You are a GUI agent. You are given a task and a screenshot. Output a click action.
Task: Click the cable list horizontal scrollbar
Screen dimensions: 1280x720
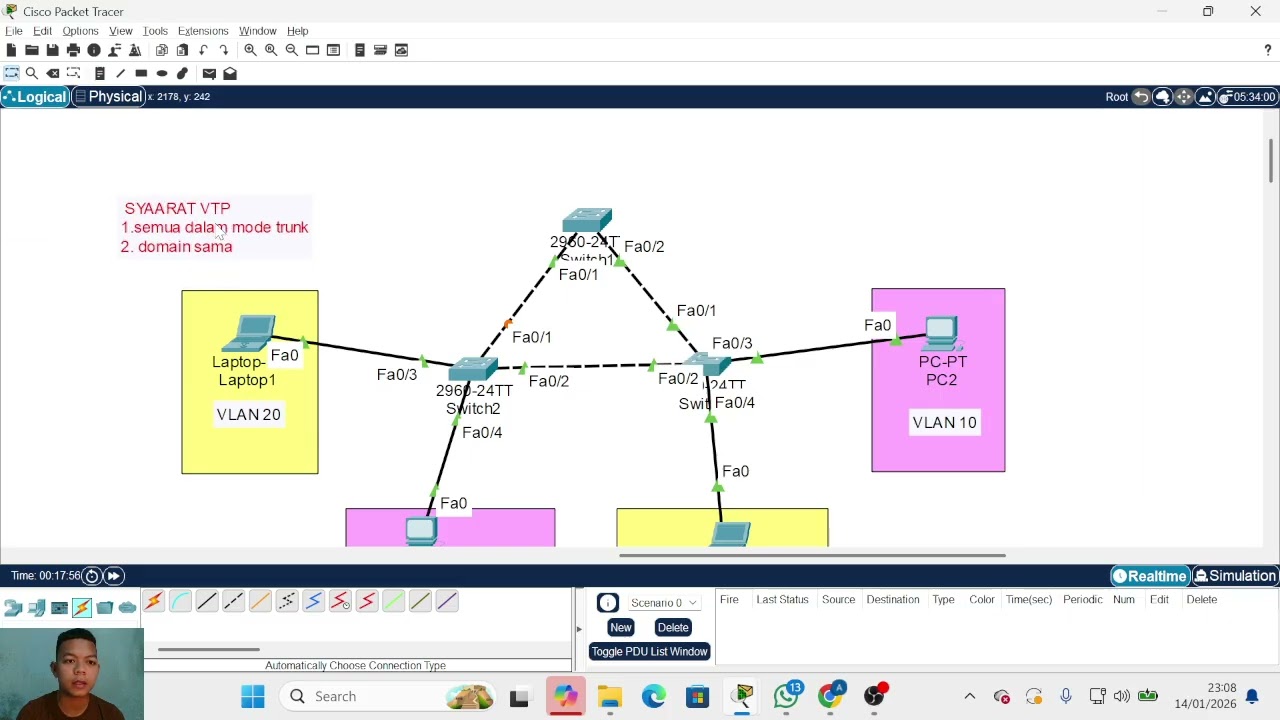tap(208, 650)
